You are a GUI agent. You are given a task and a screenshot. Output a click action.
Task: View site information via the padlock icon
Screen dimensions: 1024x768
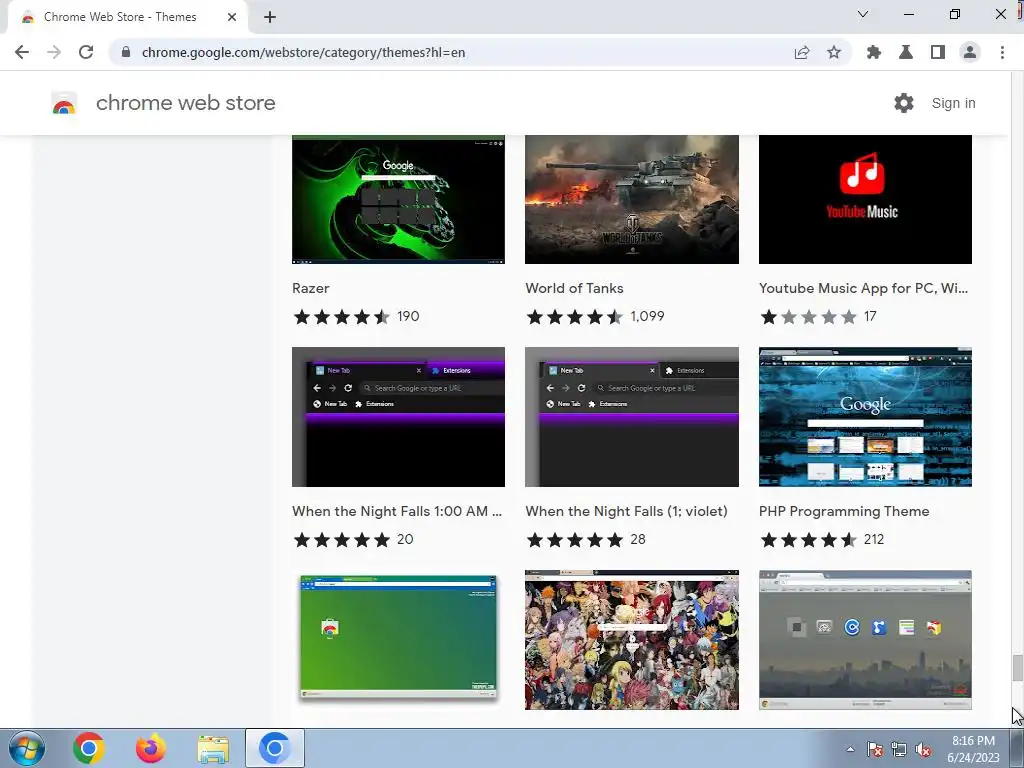click(x=126, y=52)
